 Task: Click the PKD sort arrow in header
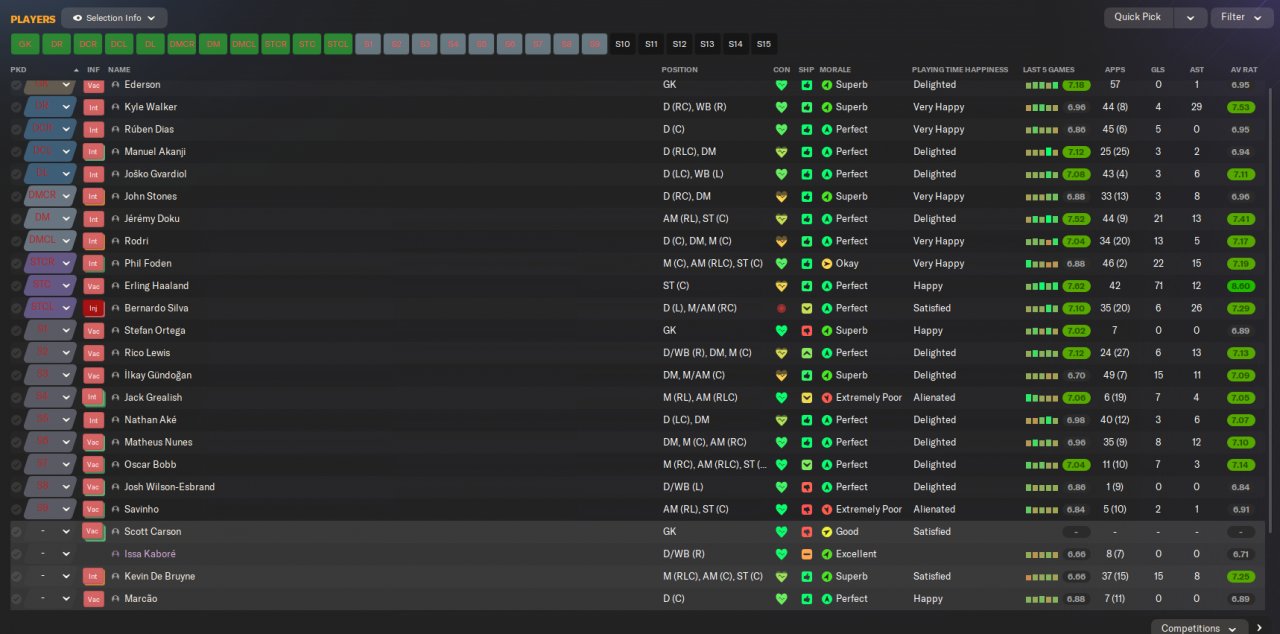(76, 70)
